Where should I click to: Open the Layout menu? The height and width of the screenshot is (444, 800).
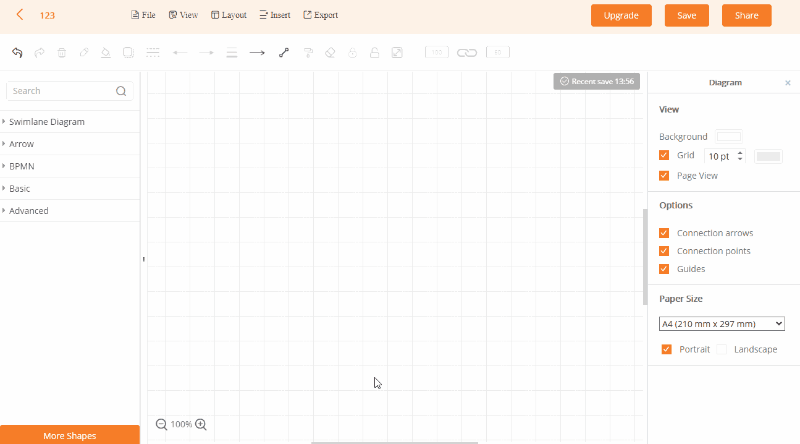(x=229, y=15)
